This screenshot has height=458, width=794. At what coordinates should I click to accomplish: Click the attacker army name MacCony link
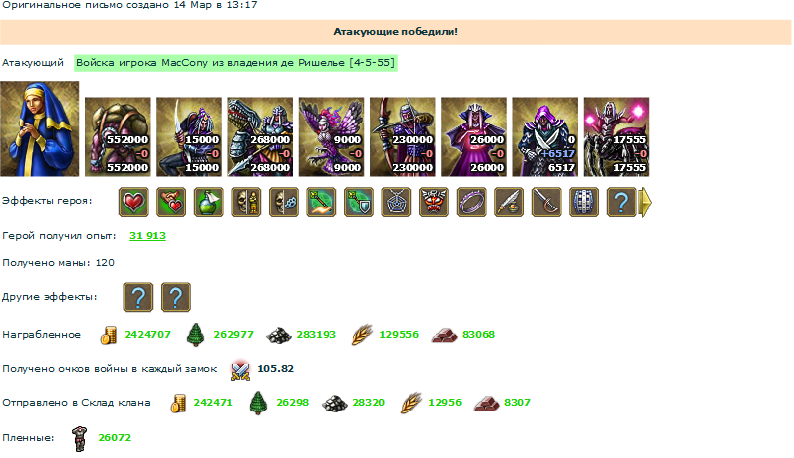tap(235, 63)
